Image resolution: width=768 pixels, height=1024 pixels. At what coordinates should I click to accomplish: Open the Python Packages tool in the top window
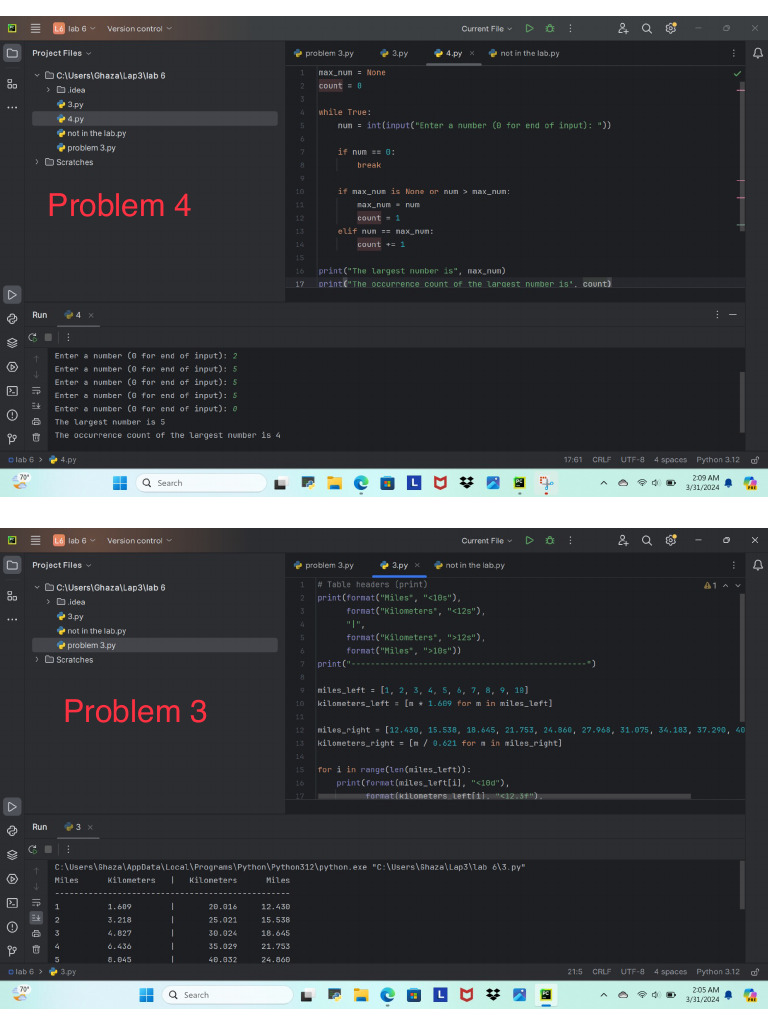(12, 342)
